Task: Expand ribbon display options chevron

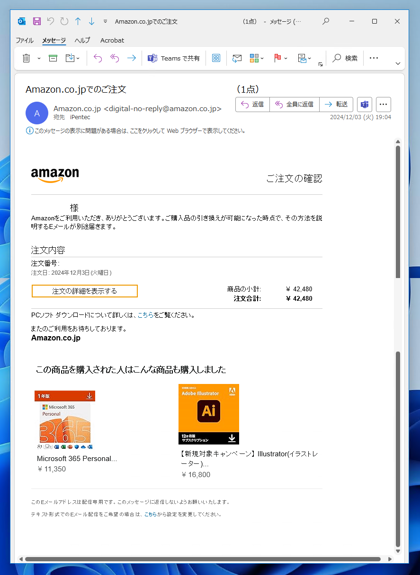Action: (398, 63)
